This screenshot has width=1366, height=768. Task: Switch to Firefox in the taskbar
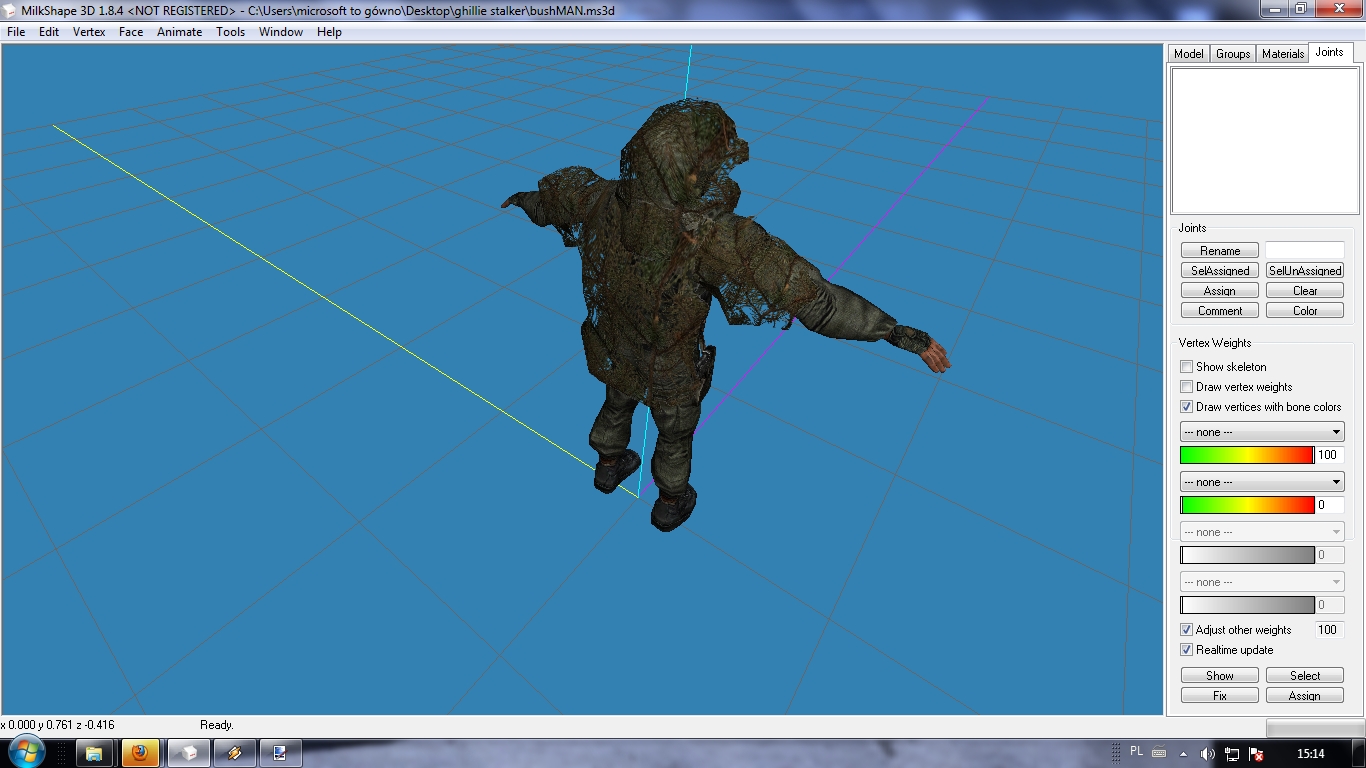coord(140,753)
